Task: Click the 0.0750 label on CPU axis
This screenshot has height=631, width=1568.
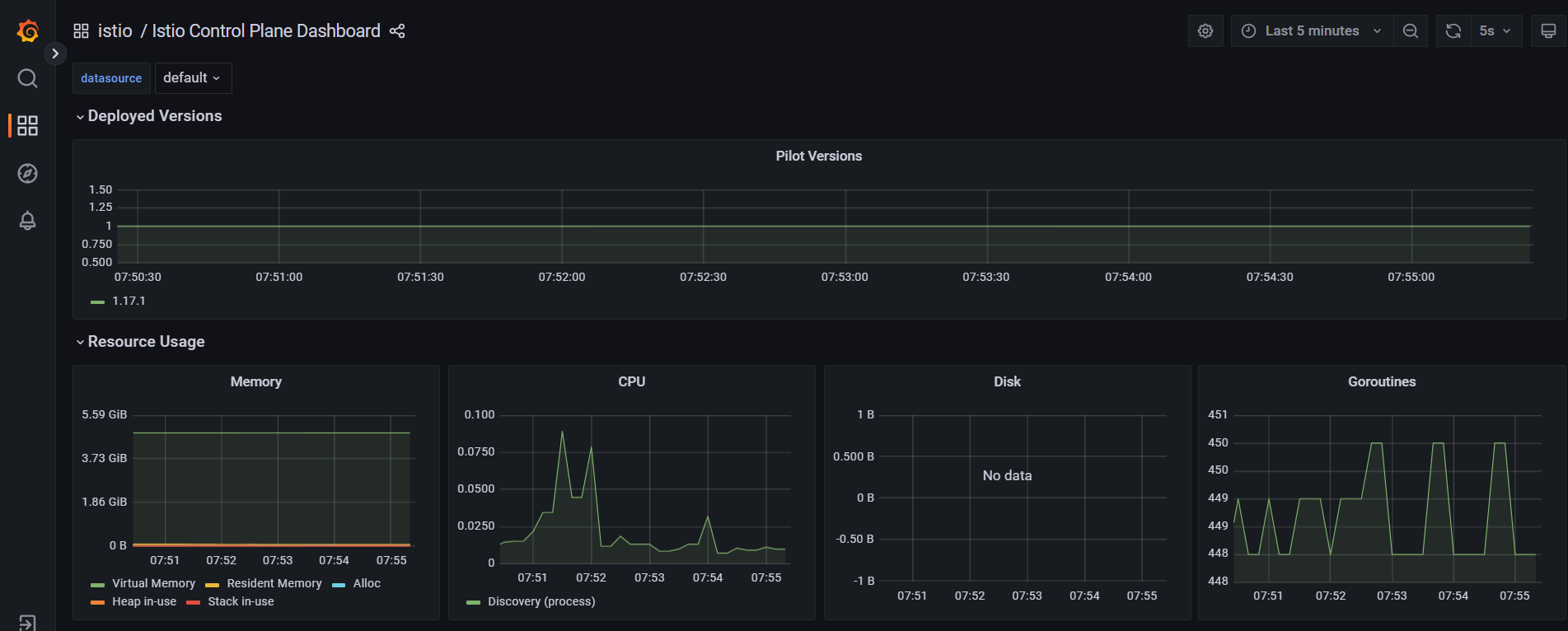Action: point(476,451)
